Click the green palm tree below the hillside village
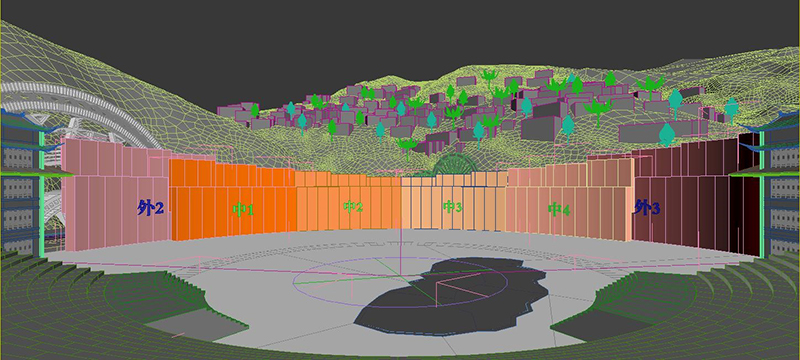Viewport: 800px width, 360px height. [407, 147]
